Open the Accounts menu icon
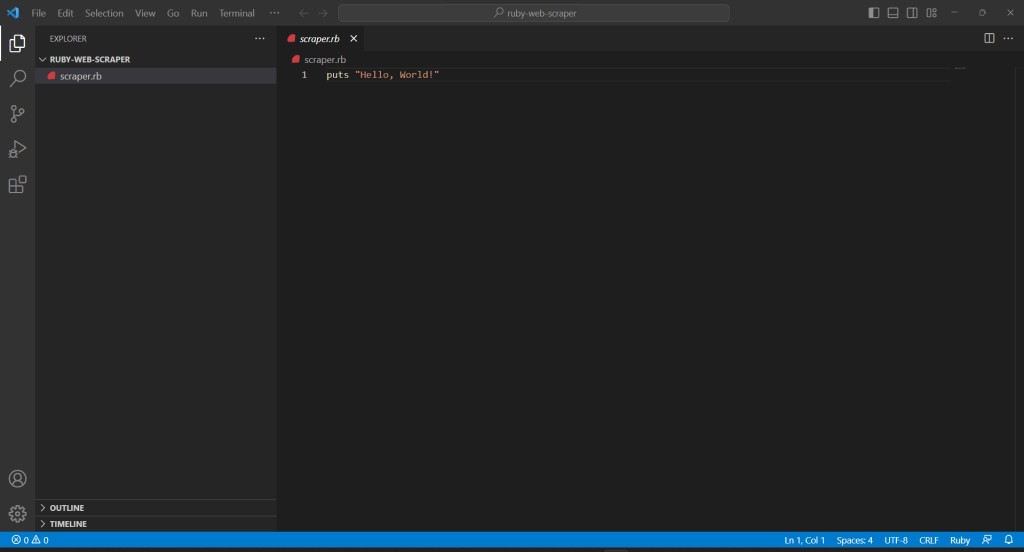 tap(17, 479)
